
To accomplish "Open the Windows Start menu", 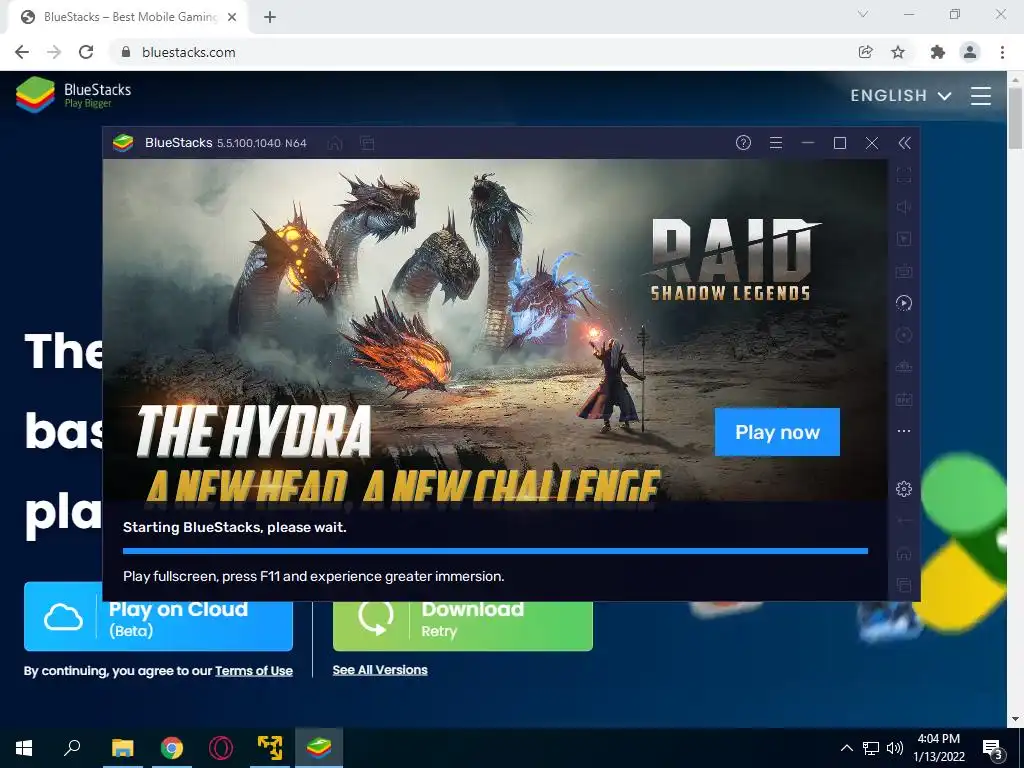I will [24, 748].
